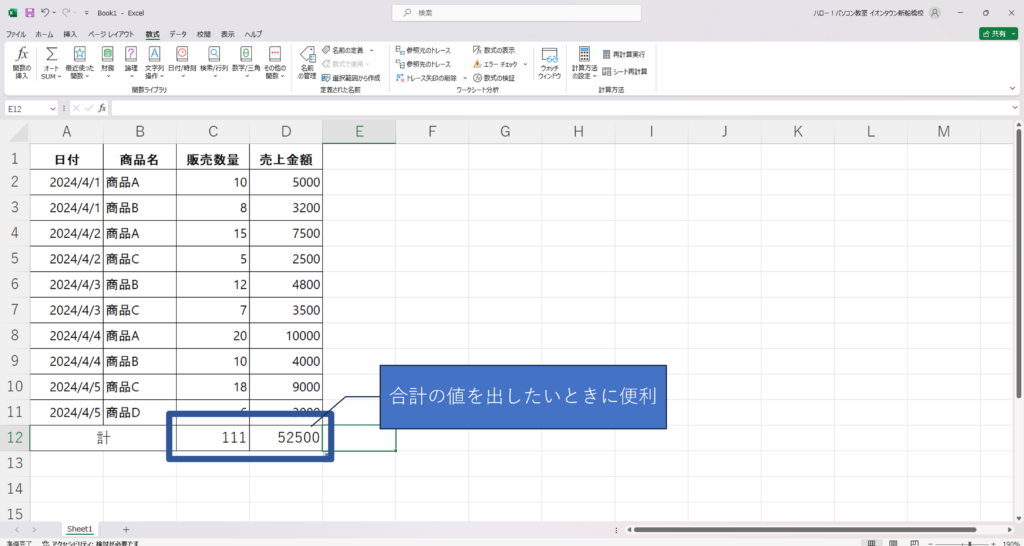Screen dimensions: 1024x546
Task: Click the Insert Function (関数の挿入) icon
Action: (x=22, y=63)
